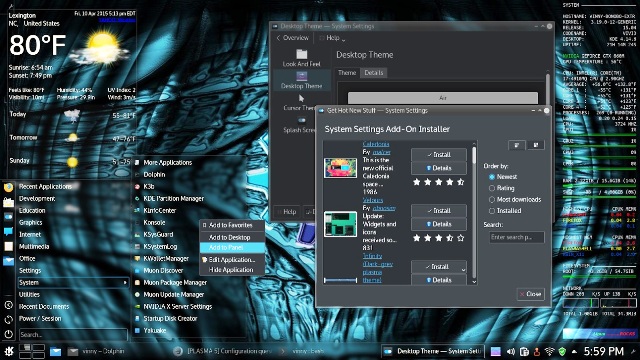Click the launcher Search field

click(x=73, y=335)
